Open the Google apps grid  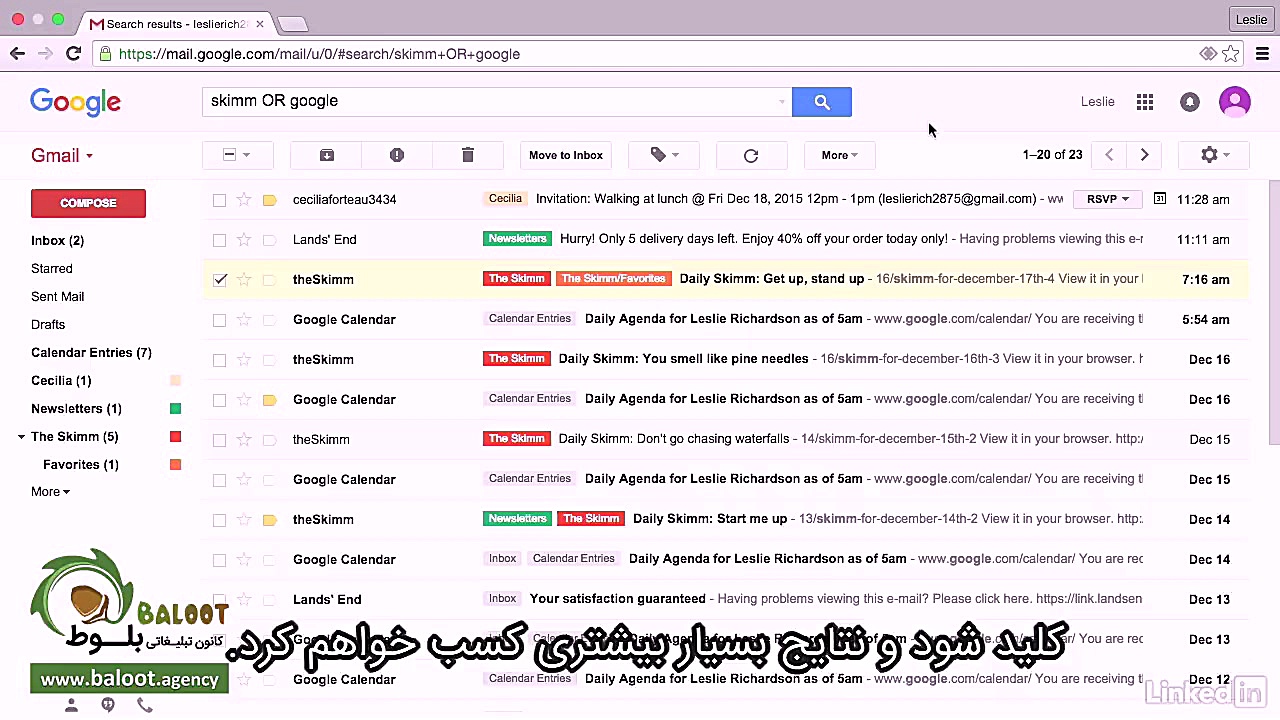point(1144,101)
